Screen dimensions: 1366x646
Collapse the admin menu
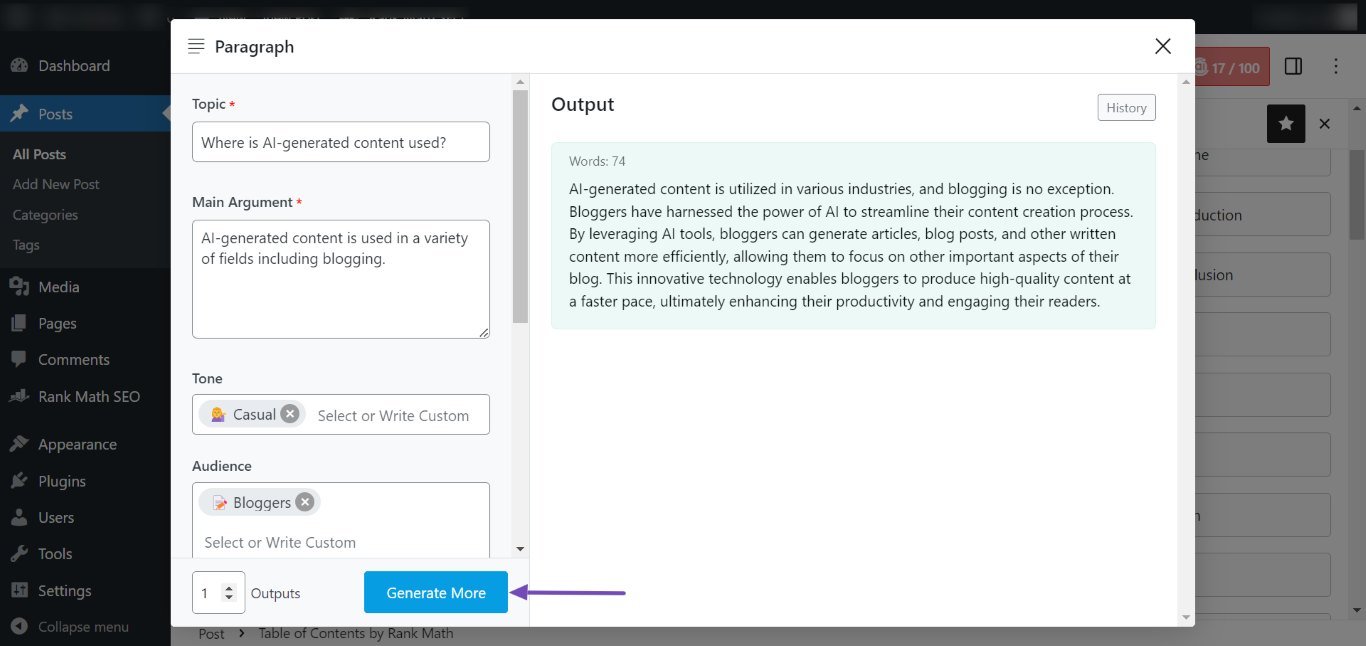tap(70, 627)
